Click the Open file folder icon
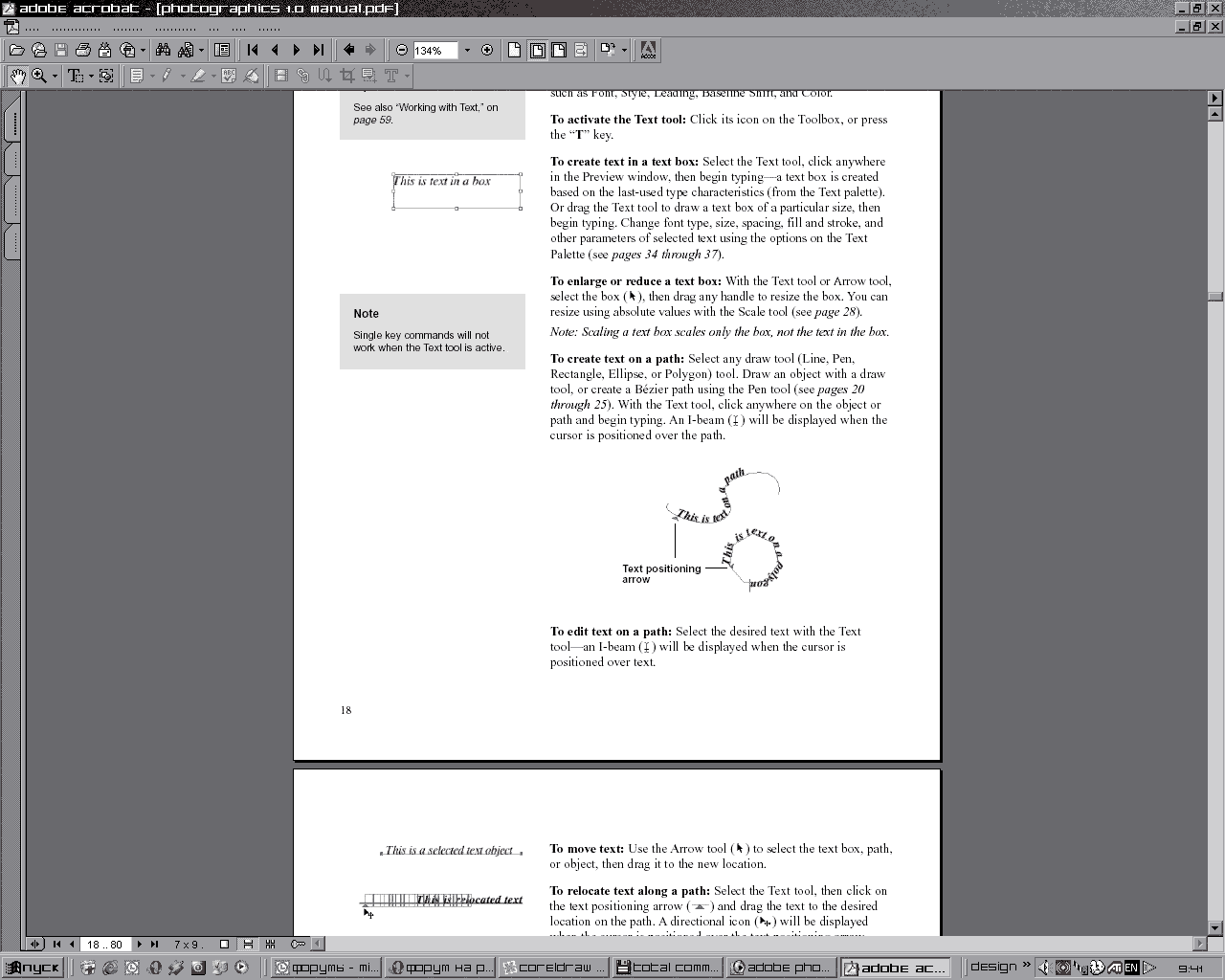The height and width of the screenshot is (980, 1225). (16, 50)
